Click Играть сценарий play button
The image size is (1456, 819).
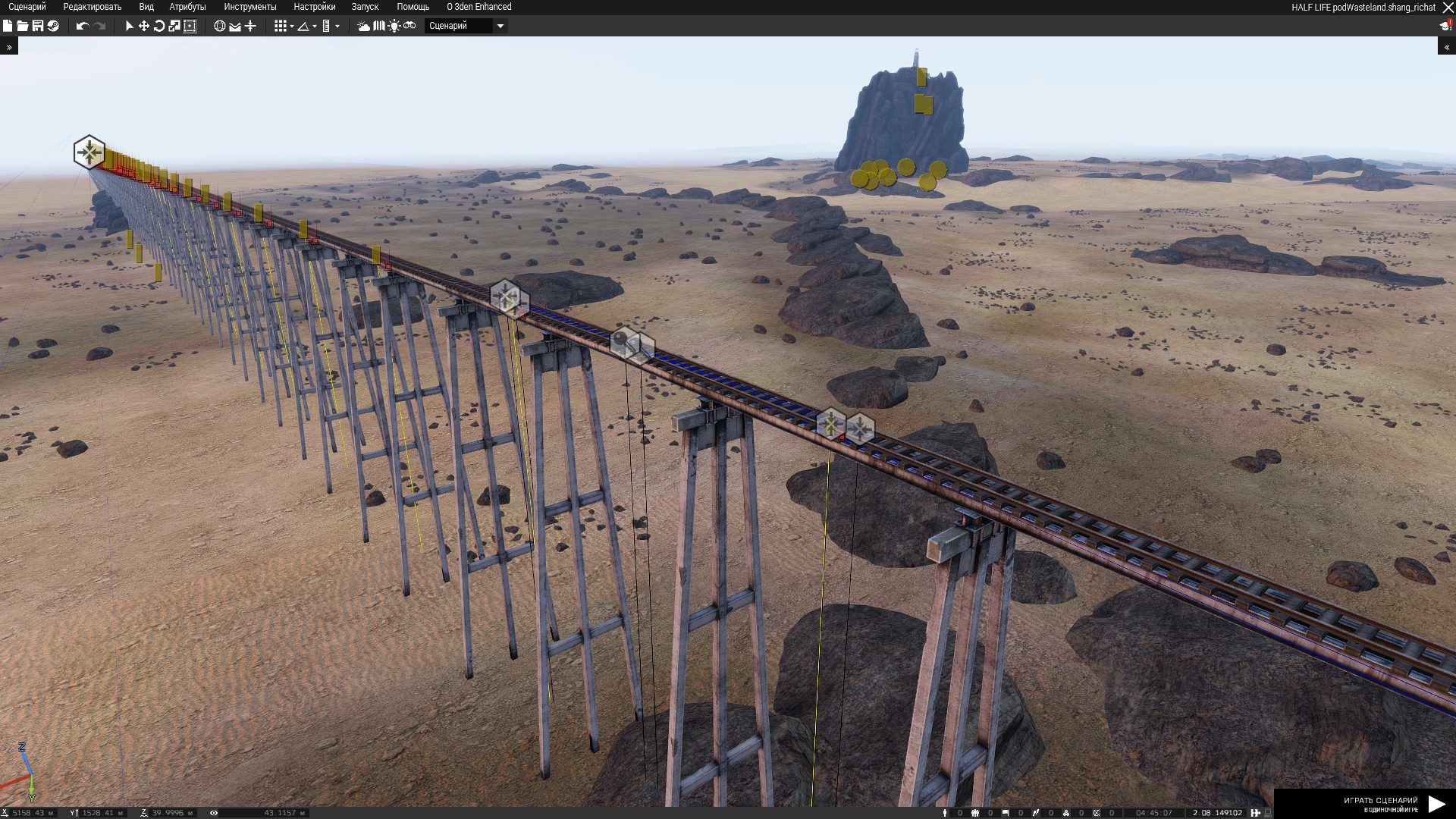point(1365,804)
